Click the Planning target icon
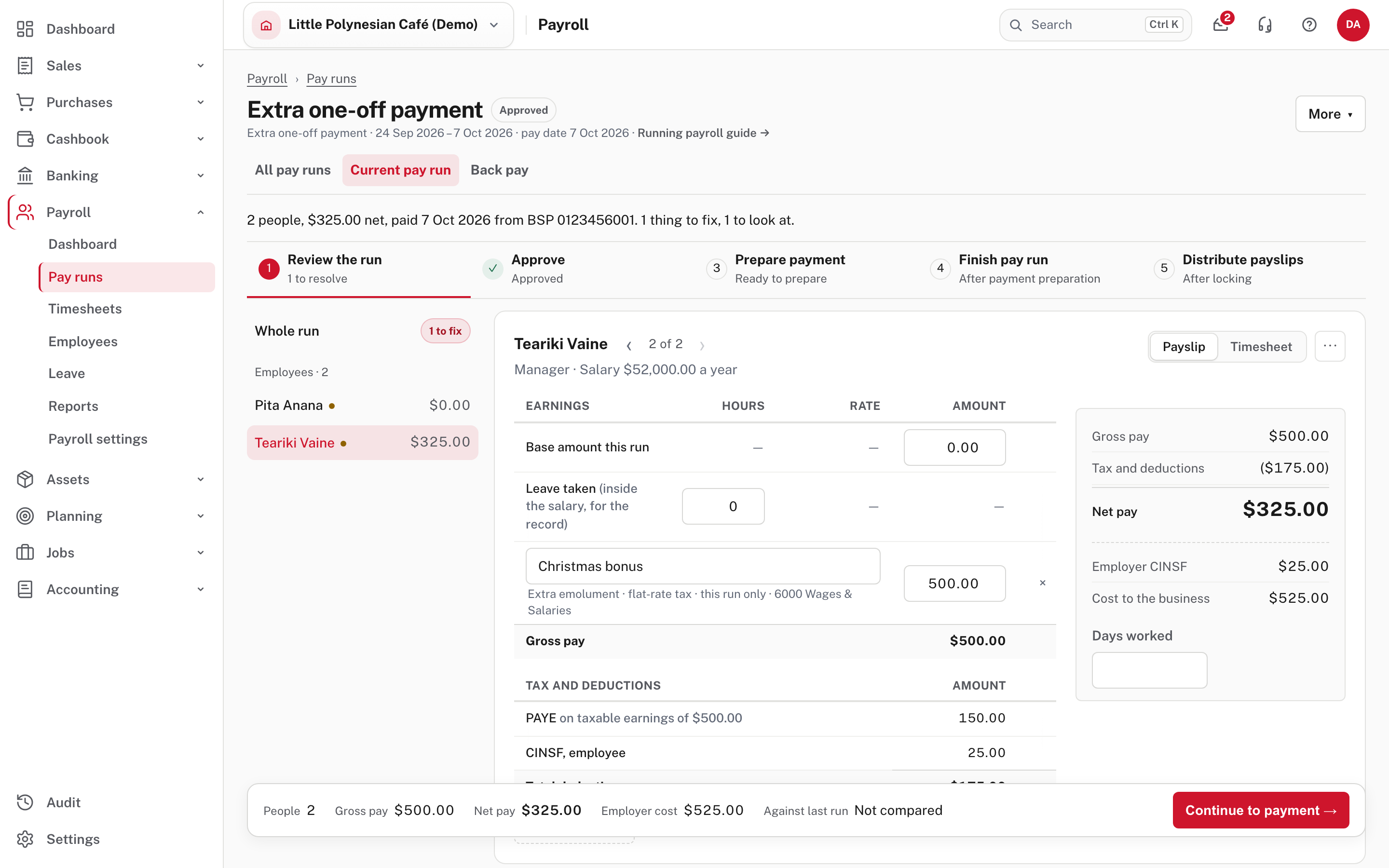The height and width of the screenshot is (868, 1389). [25, 516]
